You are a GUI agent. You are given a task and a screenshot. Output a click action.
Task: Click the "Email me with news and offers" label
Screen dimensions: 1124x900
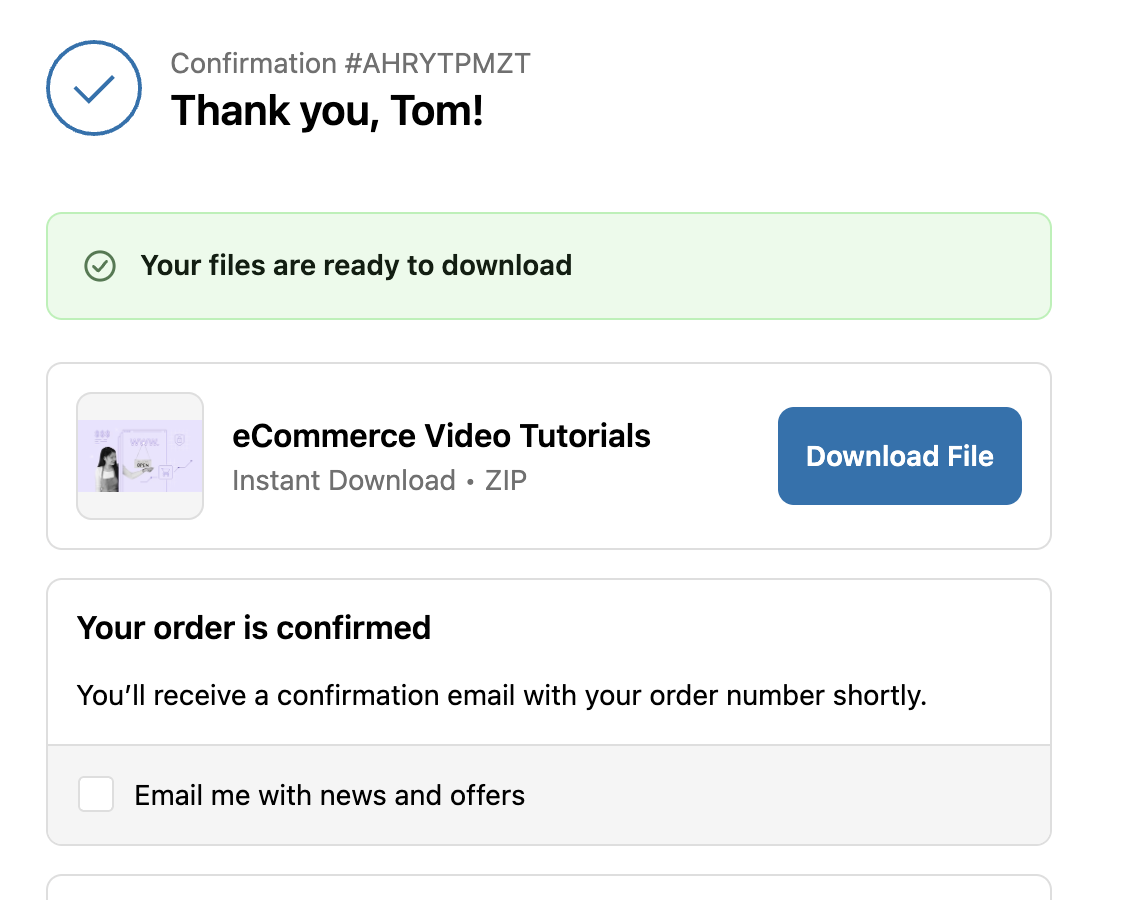329,795
